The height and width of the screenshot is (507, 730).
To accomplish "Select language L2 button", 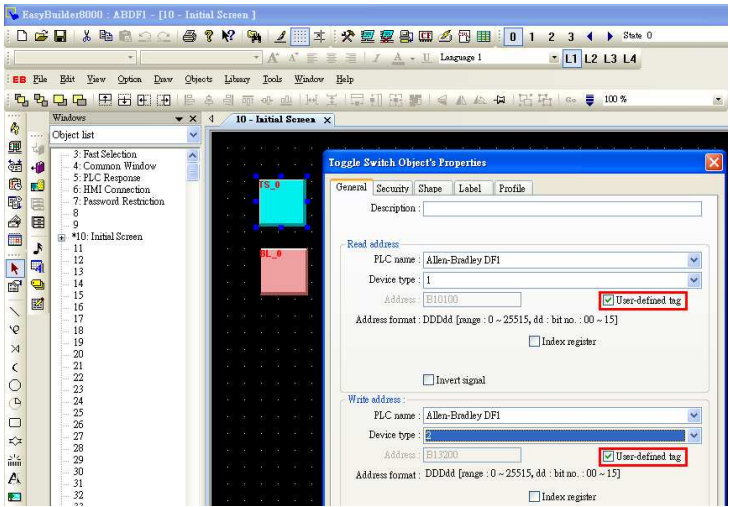I will (591, 59).
